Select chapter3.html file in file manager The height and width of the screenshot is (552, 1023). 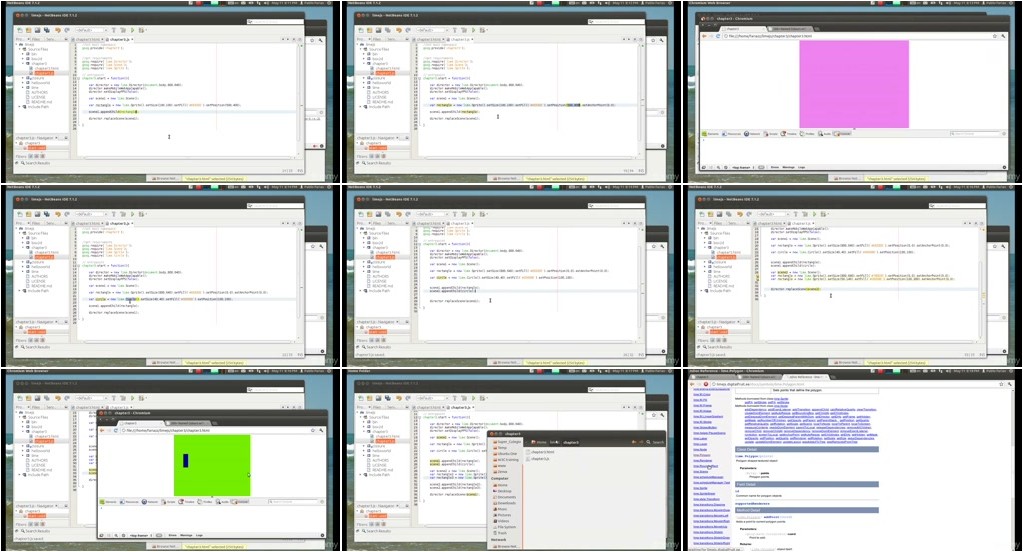[x=540, y=452]
